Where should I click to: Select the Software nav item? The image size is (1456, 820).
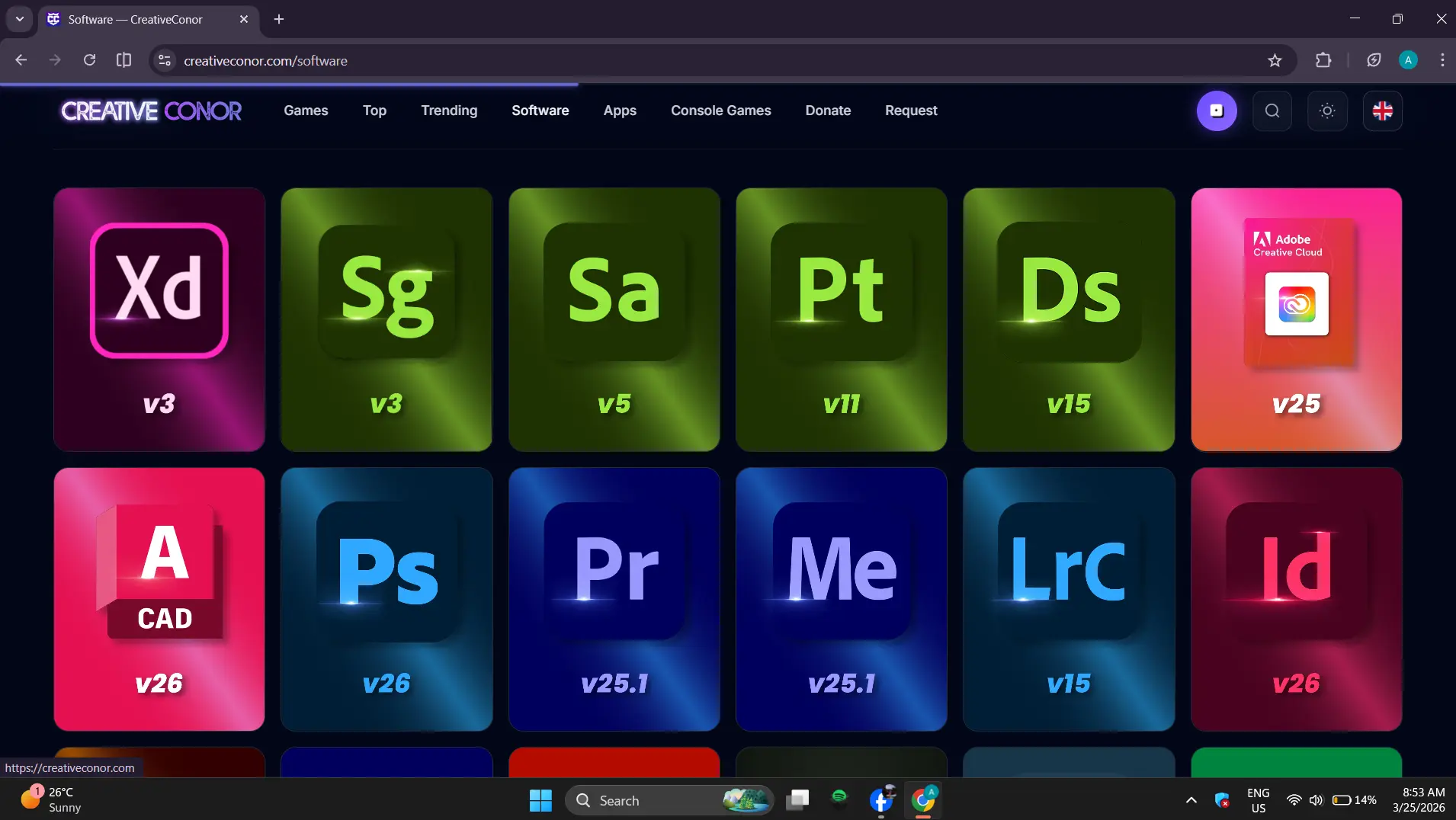click(x=540, y=111)
